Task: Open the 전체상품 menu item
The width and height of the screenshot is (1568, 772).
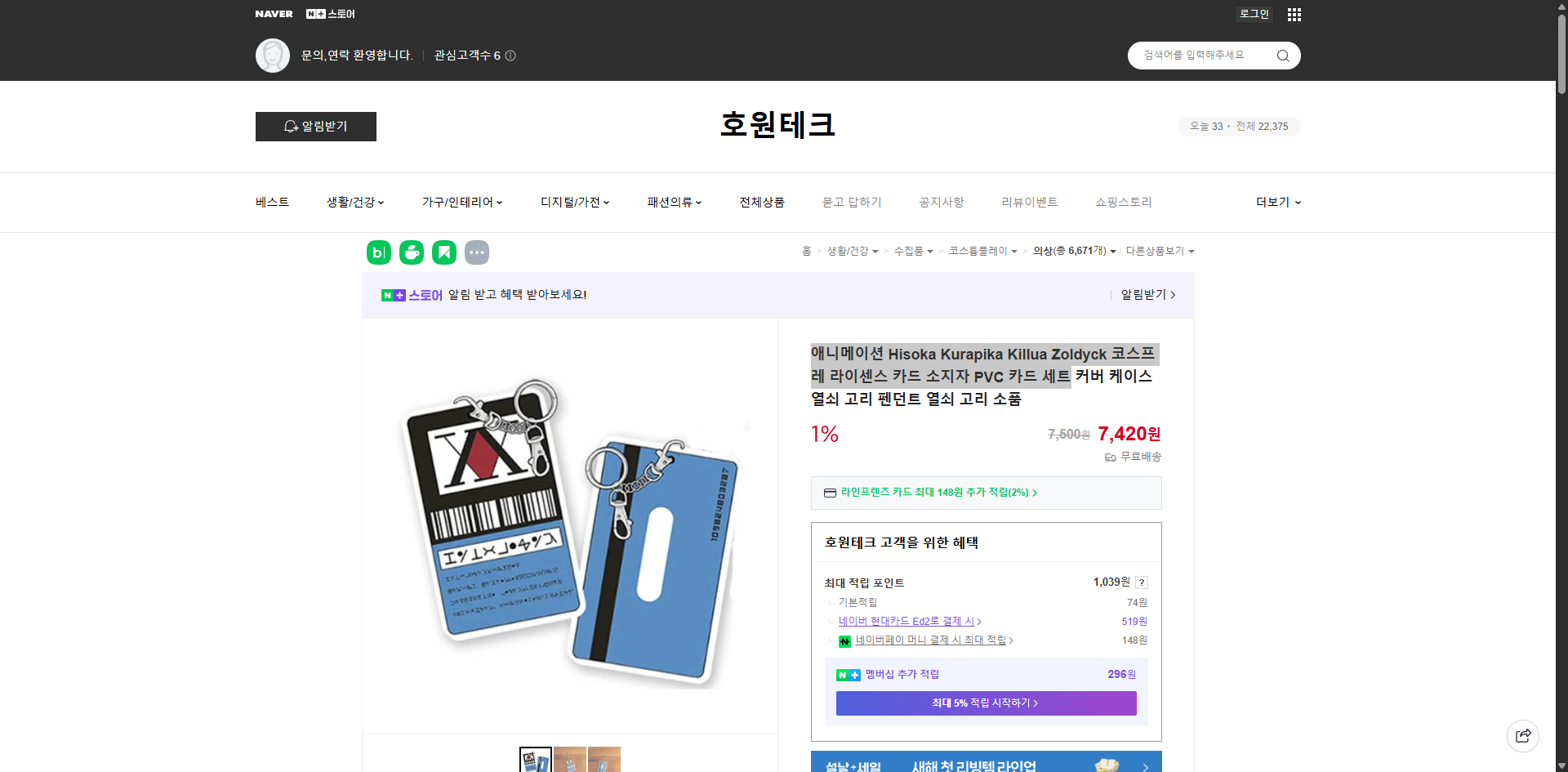Action: click(761, 202)
